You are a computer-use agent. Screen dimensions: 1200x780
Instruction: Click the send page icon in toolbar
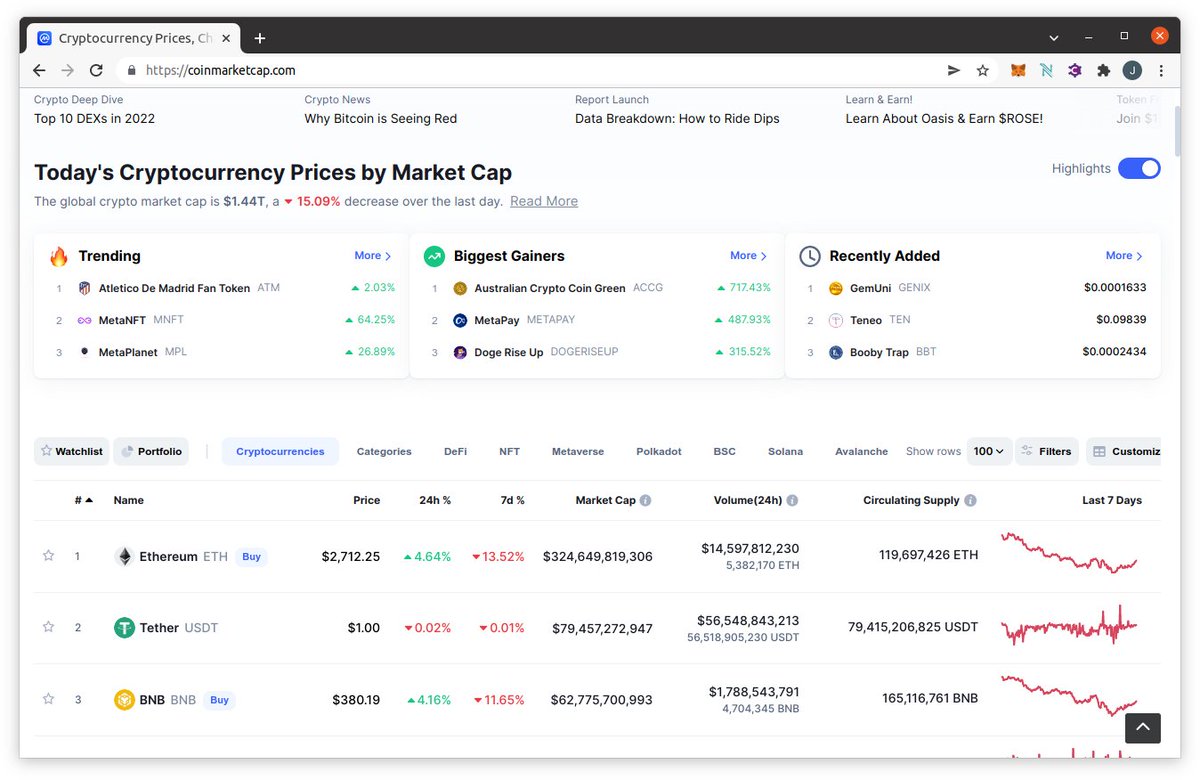[x=953, y=70]
